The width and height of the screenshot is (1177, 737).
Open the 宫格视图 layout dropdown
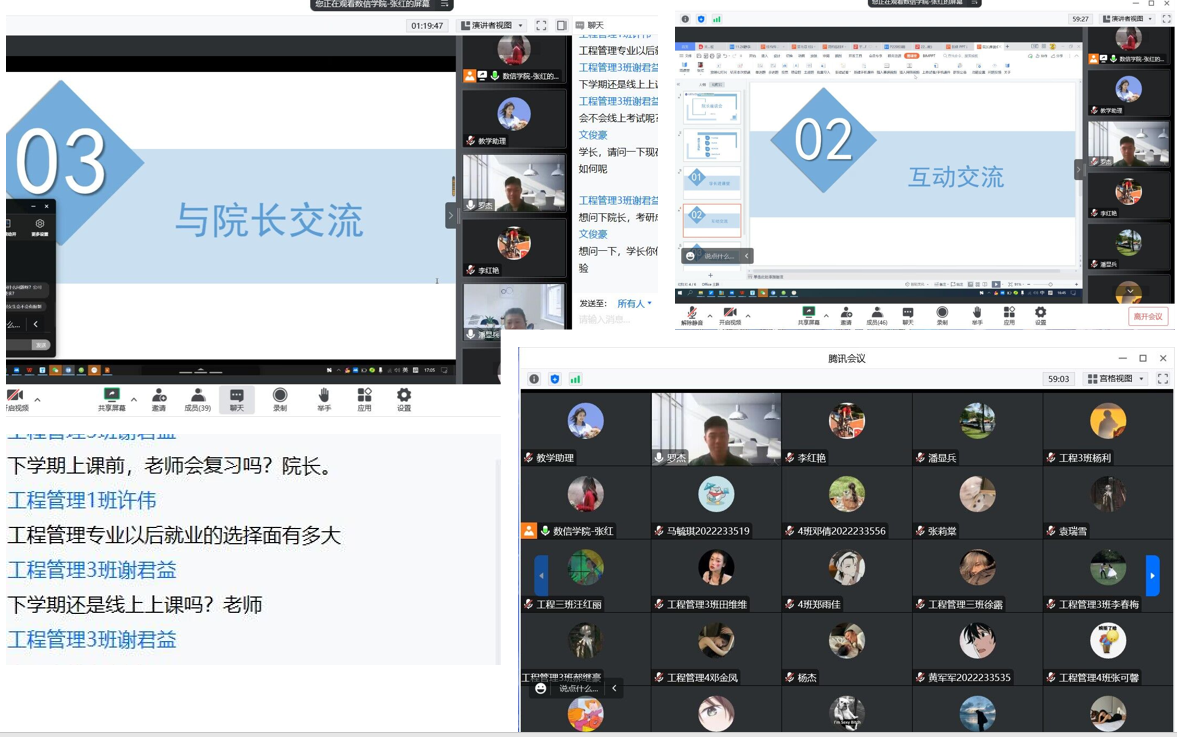coord(1116,379)
